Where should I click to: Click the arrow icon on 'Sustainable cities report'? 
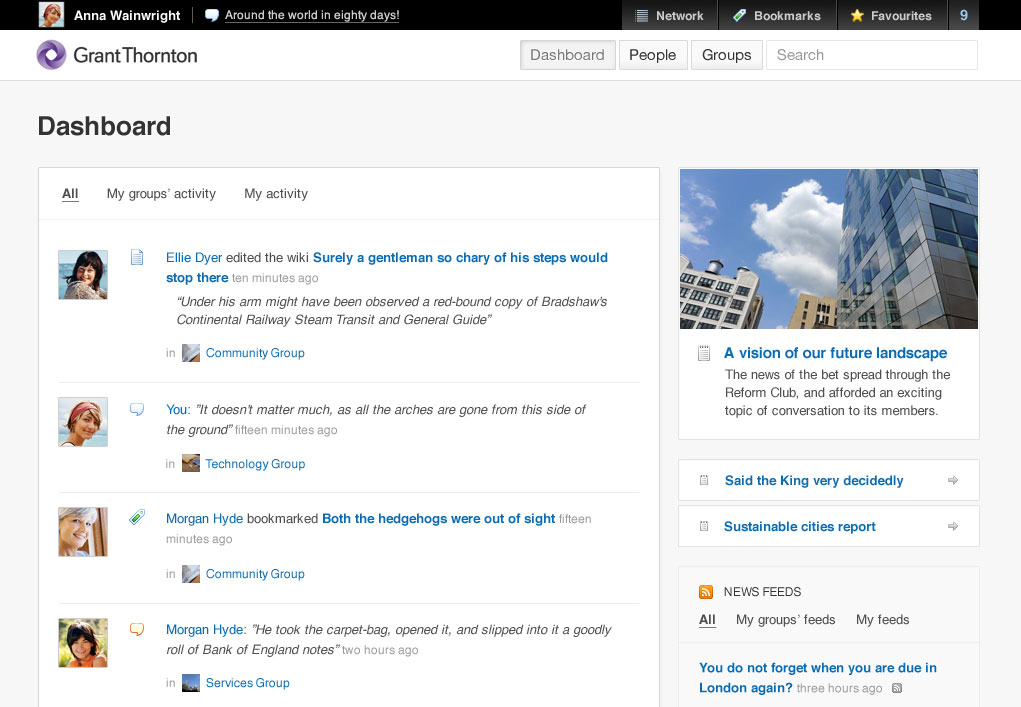953,526
